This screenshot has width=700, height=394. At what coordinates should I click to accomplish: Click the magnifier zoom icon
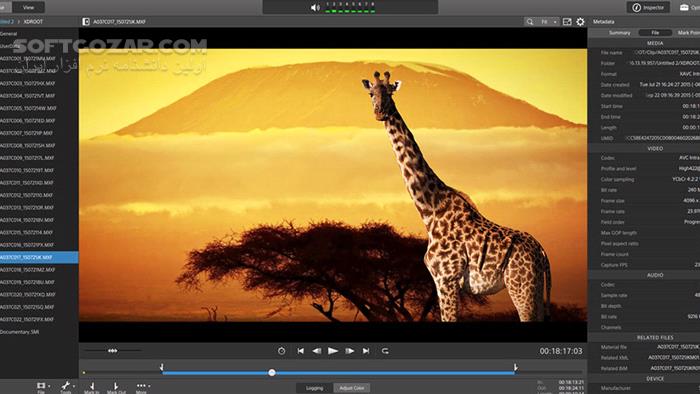(x=529, y=21)
